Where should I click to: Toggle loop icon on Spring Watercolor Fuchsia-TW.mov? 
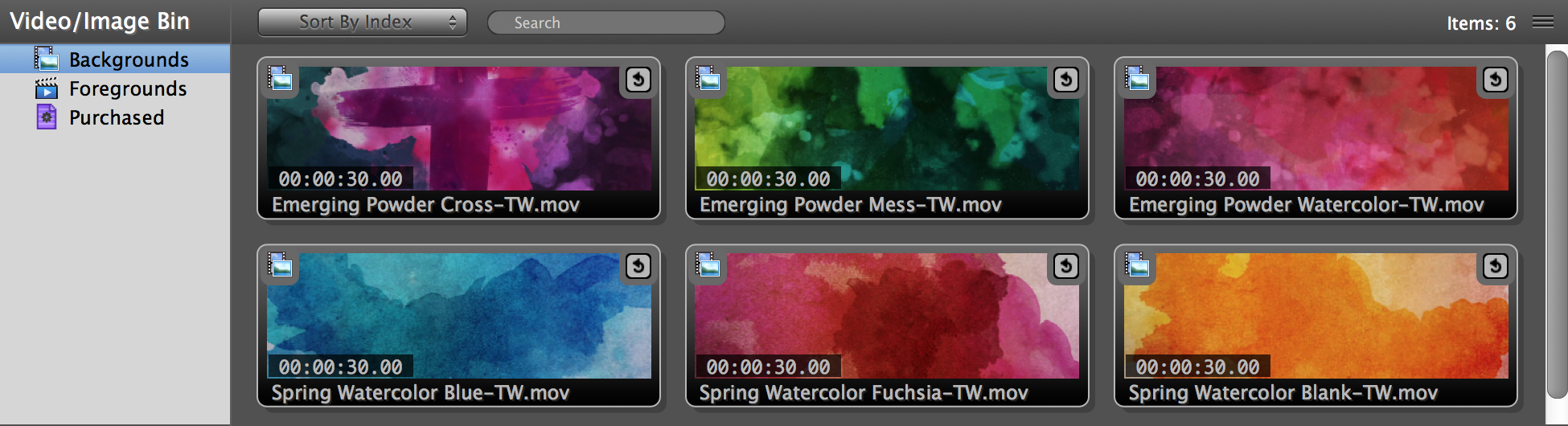click(x=1066, y=266)
